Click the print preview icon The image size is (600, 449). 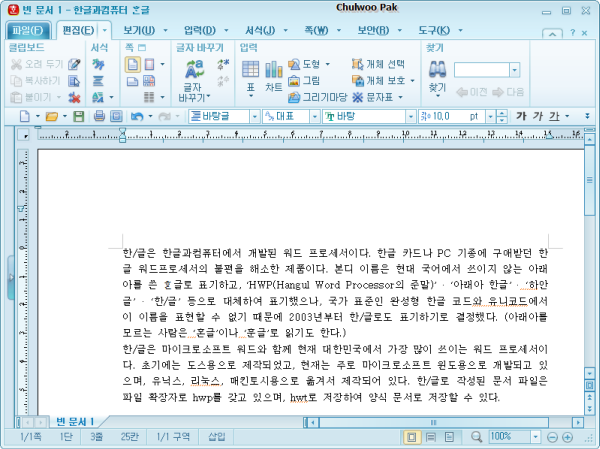click(x=116, y=116)
